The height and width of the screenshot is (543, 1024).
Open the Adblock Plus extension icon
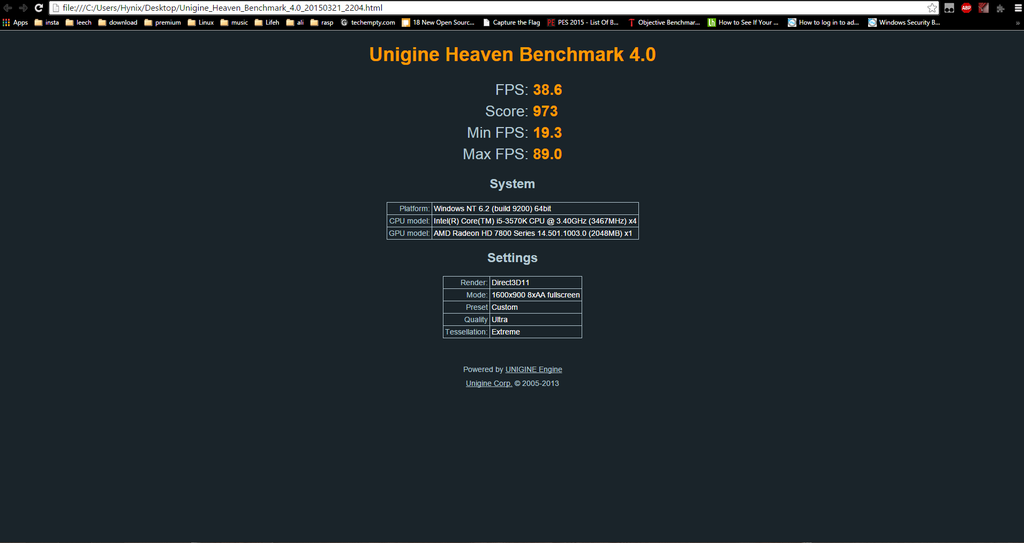(x=966, y=8)
